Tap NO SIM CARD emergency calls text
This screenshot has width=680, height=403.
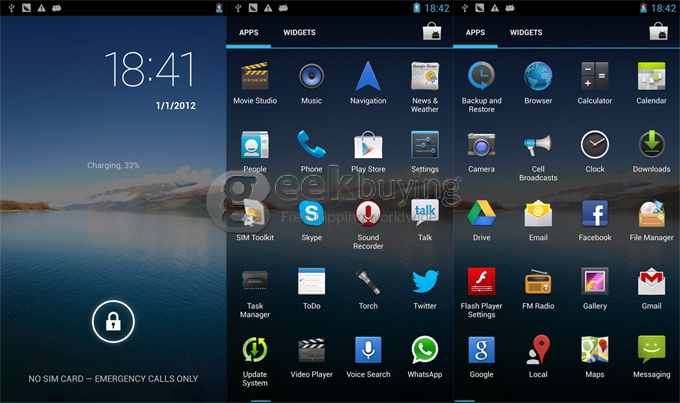(113, 379)
